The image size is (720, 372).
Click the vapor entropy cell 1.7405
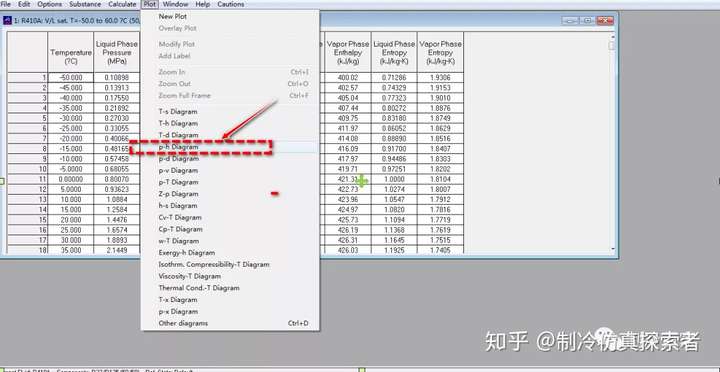pyautogui.click(x=440, y=250)
